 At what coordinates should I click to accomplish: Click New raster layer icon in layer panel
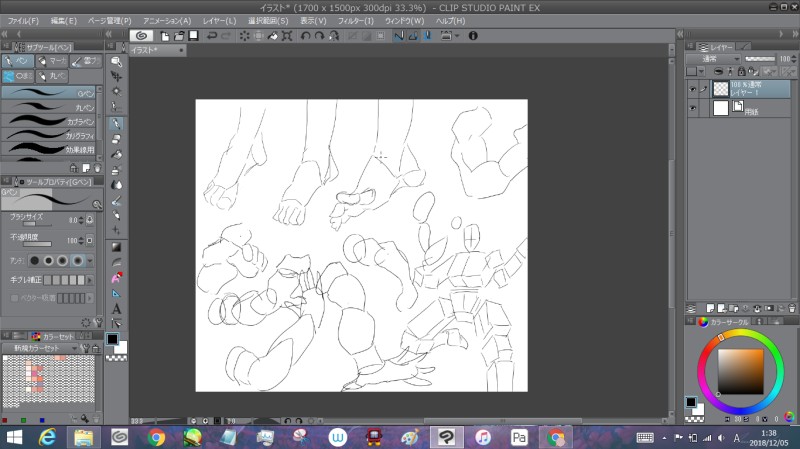[x=710, y=308]
